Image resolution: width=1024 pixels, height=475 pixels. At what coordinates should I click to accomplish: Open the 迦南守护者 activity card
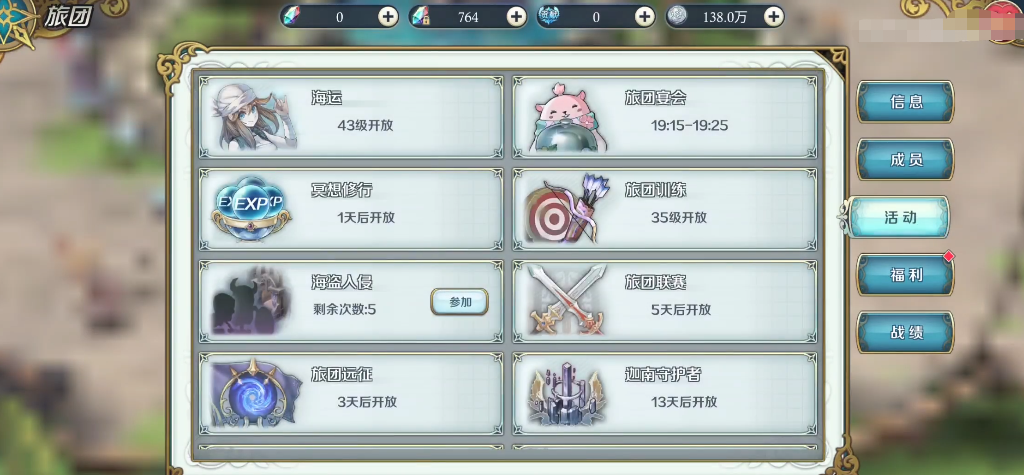665,393
